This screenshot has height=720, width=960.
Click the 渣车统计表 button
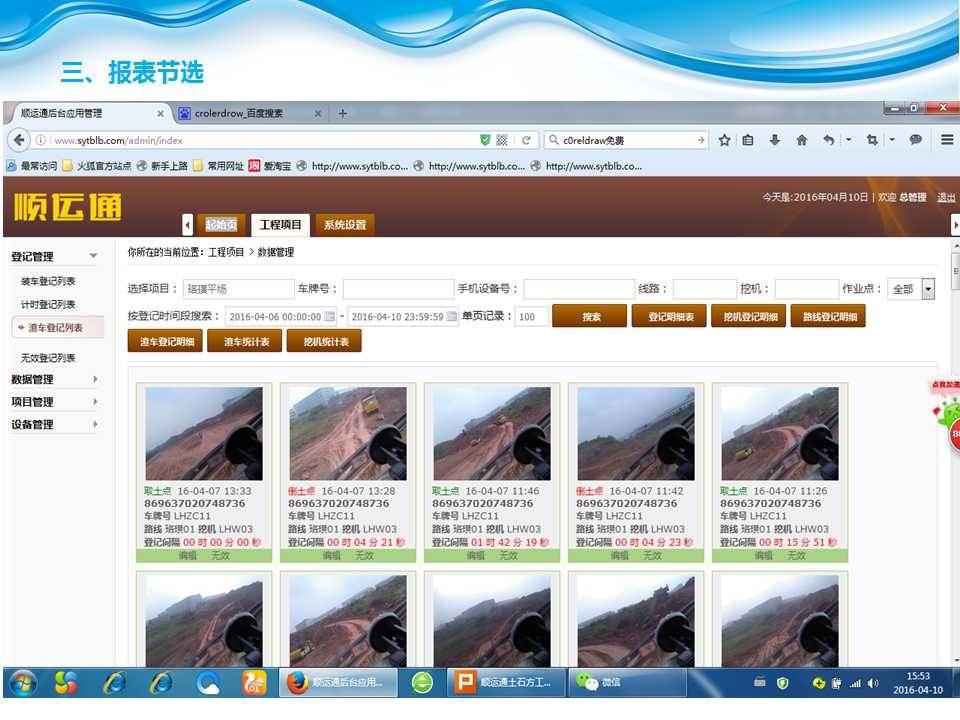(245, 341)
